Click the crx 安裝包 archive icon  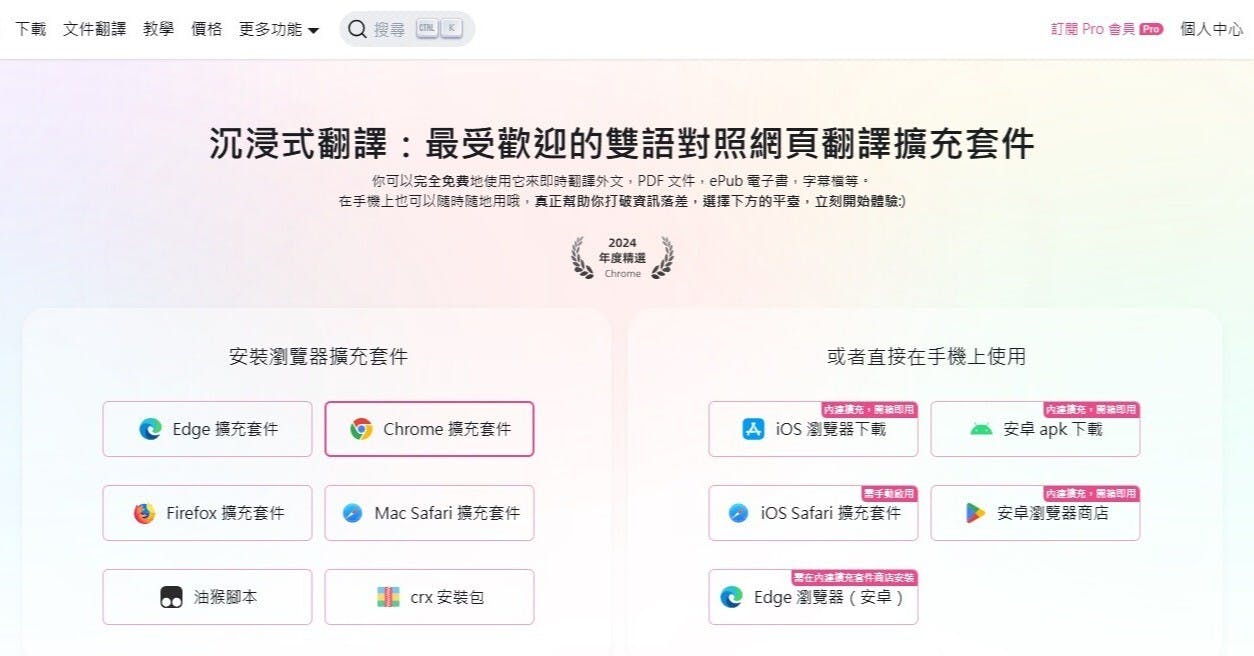[x=389, y=597]
